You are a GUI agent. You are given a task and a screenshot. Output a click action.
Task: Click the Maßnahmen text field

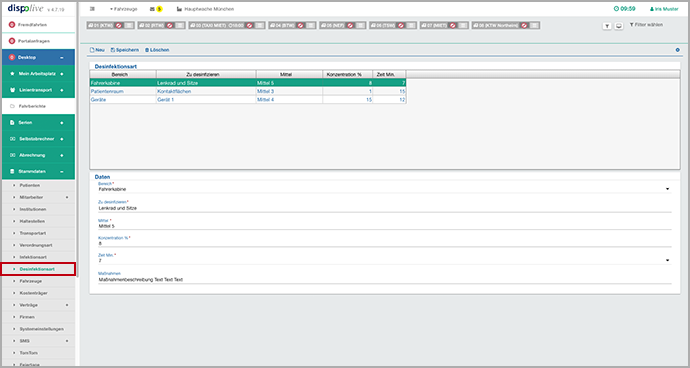pyautogui.click(x=385, y=280)
